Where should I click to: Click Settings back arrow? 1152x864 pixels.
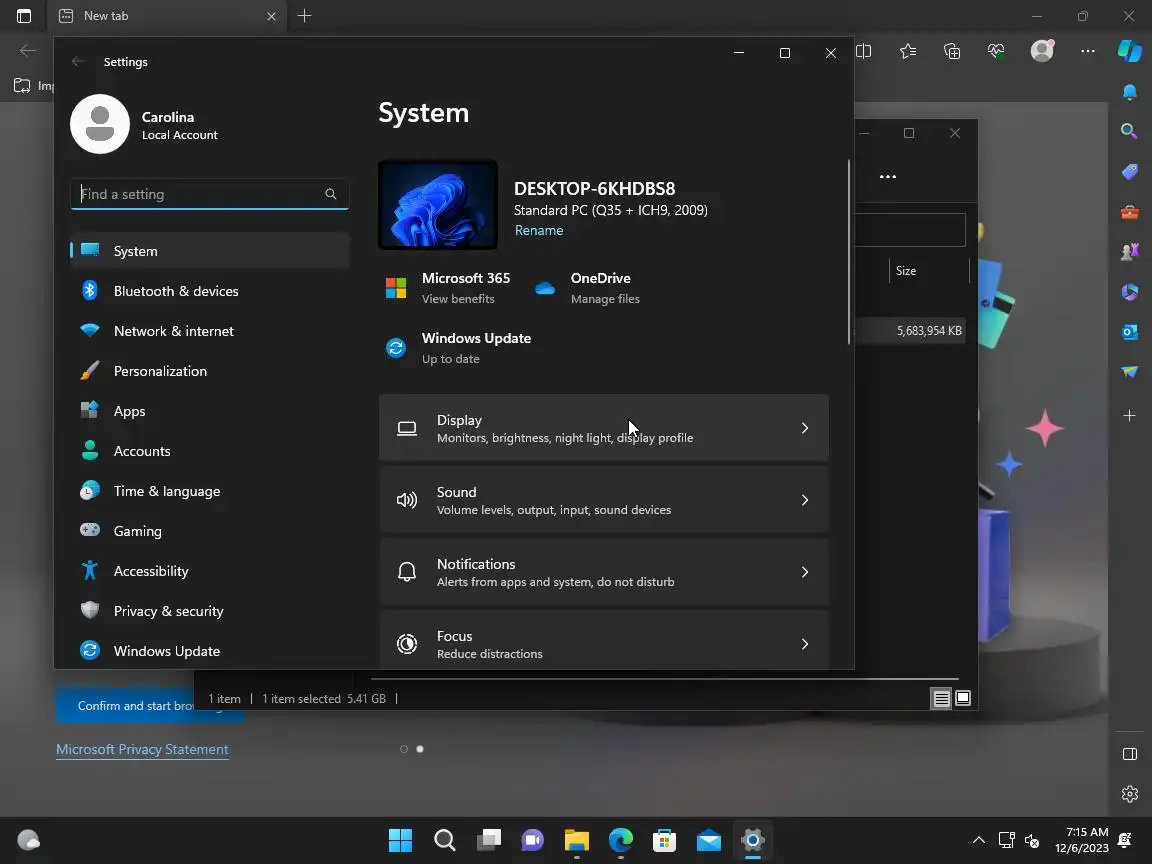78,62
